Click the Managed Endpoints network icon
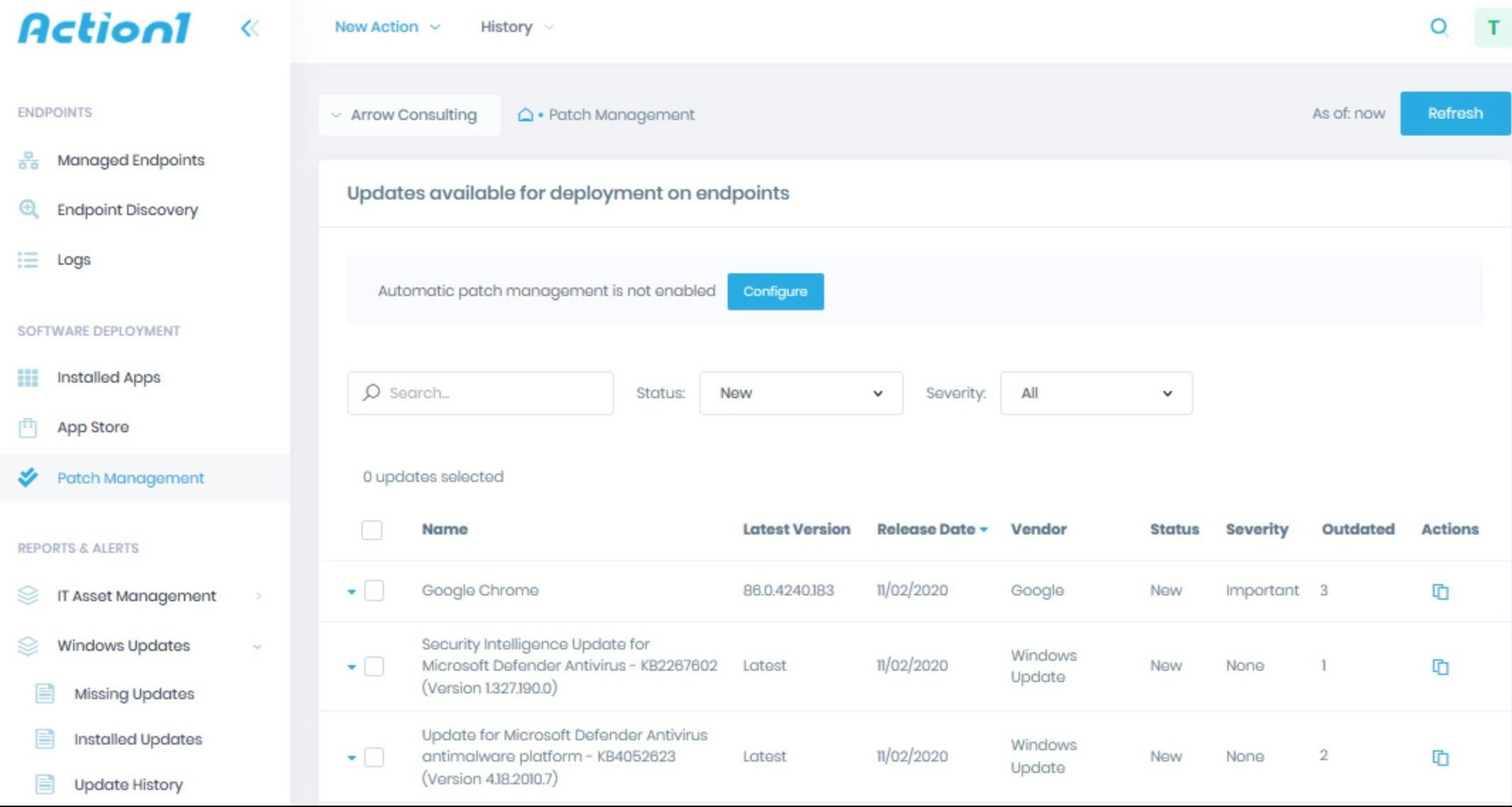Viewport: 1512px width, 807px height. point(28,160)
